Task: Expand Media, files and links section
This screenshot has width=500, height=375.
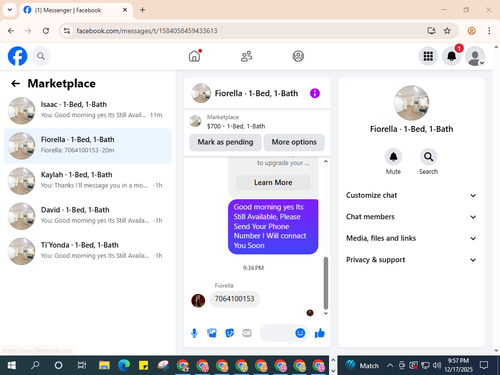Action: coord(411,238)
